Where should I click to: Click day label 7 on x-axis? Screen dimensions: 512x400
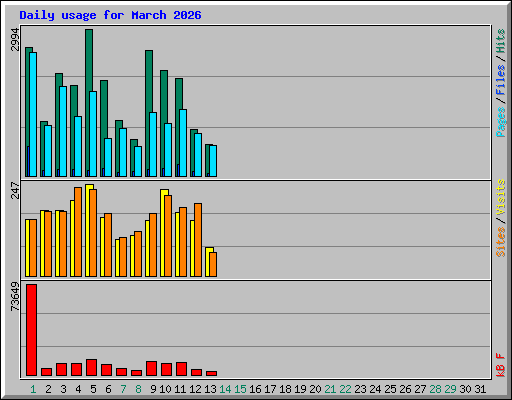(123, 389)
